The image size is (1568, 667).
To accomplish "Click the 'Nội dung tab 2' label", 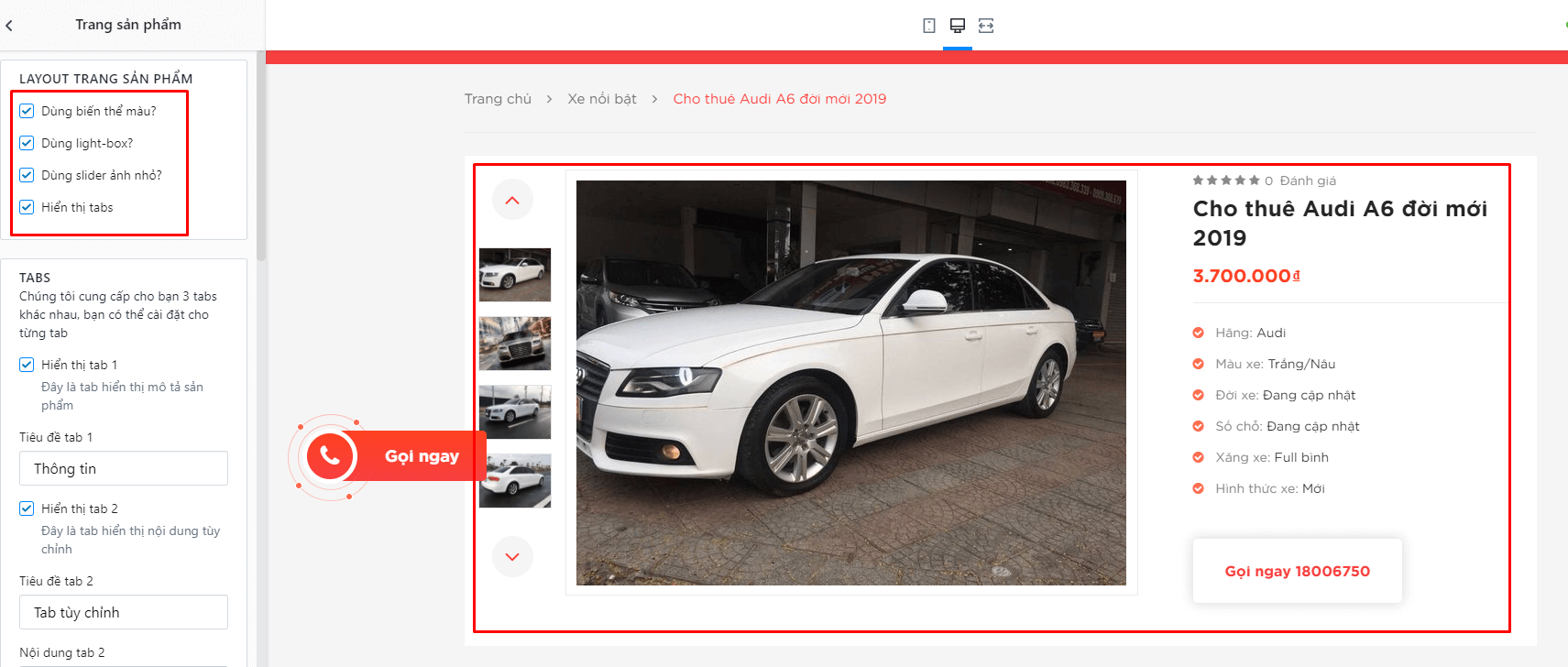I will coord(62,652).
